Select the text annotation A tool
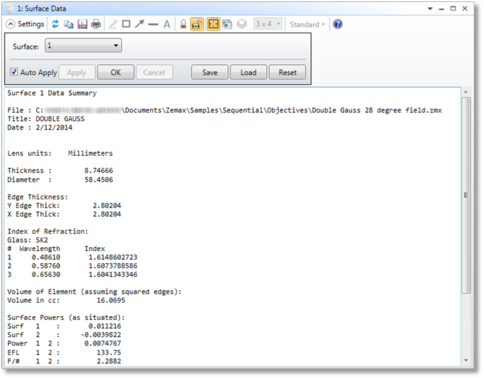Image resolution: width=484 pixels, height=378 pixels. [167, 24]
